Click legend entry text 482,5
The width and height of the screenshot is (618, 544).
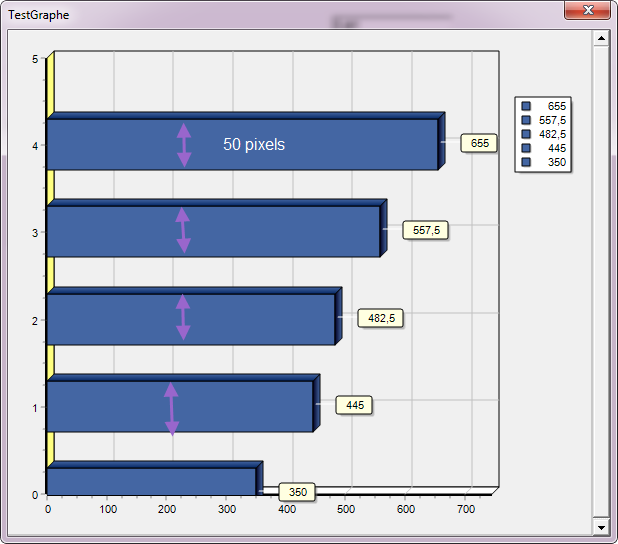point(552,134)
